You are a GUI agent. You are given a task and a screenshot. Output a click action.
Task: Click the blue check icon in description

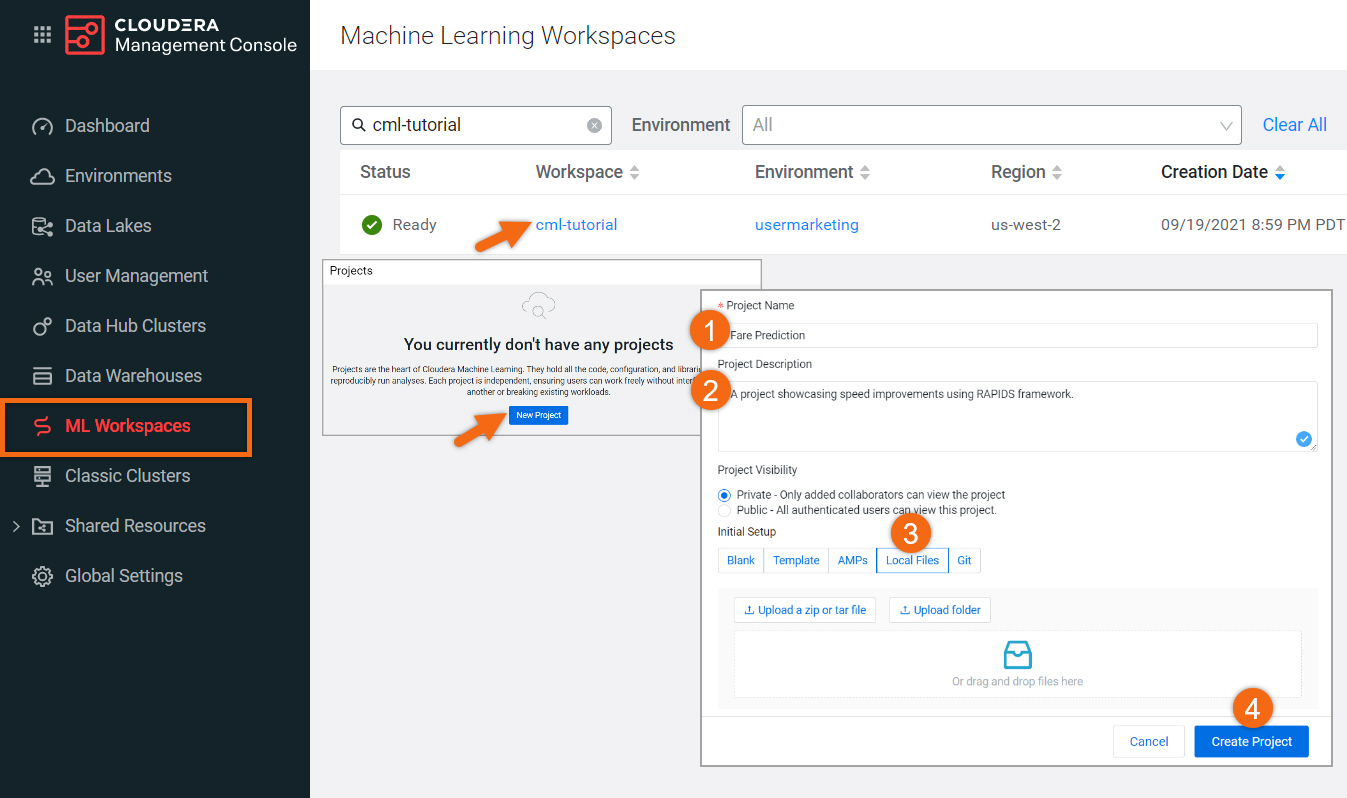point(1303,438)
